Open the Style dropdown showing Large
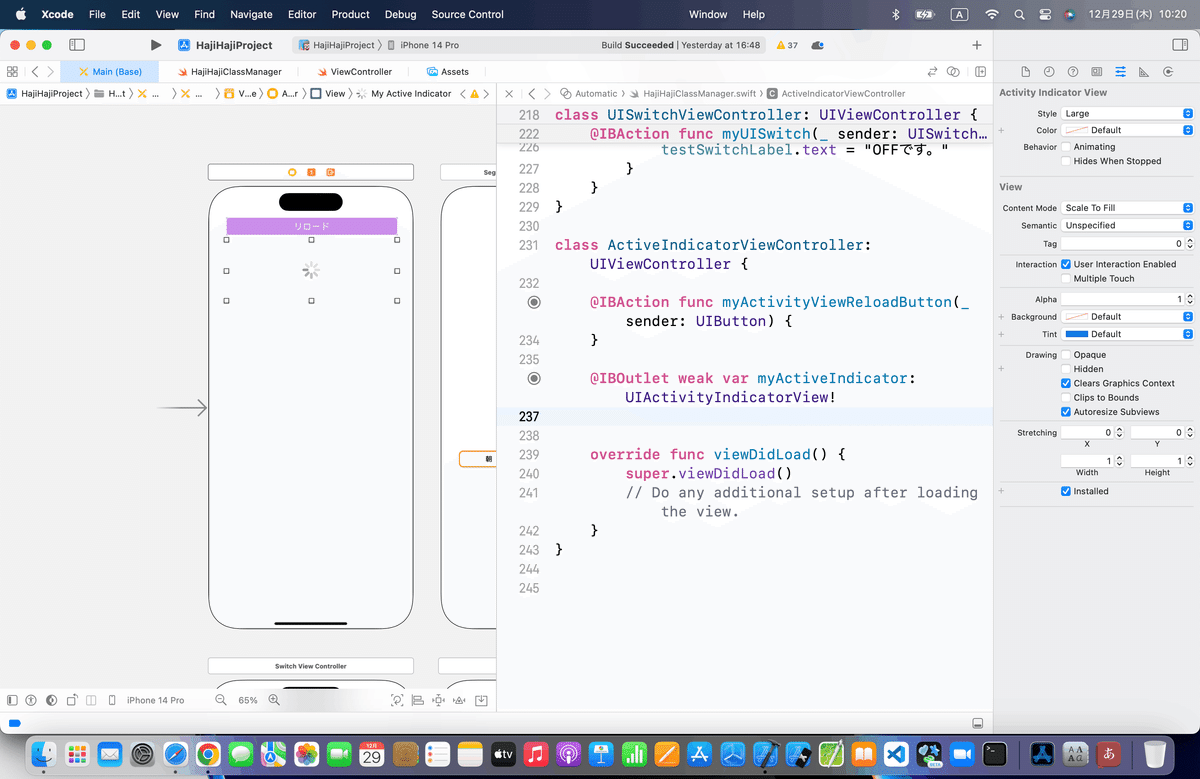 1127,114
